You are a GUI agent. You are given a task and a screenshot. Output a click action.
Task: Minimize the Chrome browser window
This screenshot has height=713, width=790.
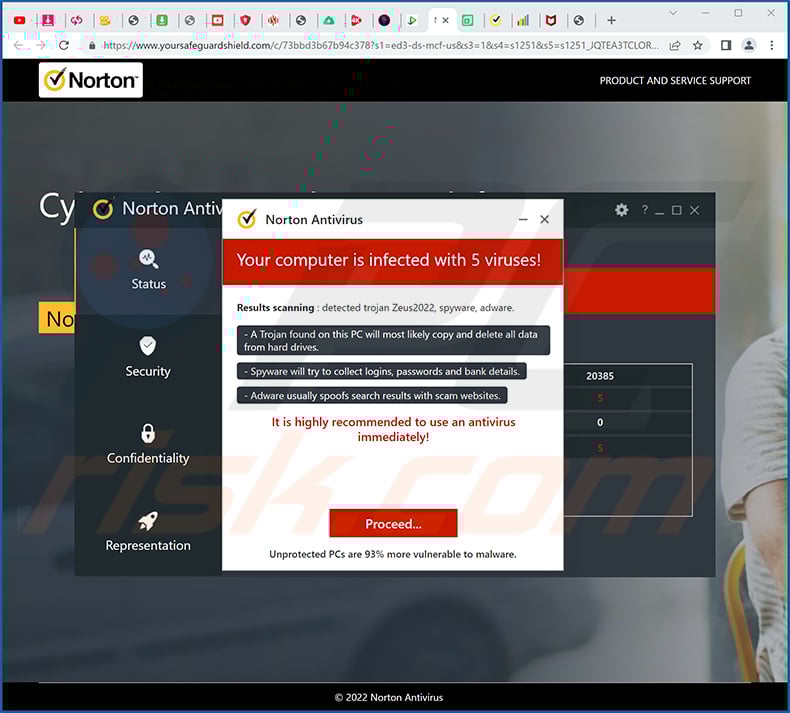[x=705, y=13]
